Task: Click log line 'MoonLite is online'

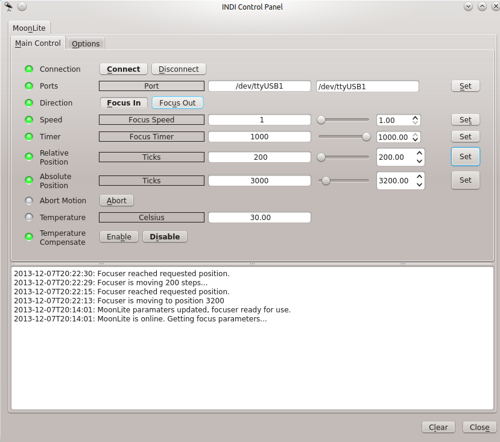Action: coord(140,319)
